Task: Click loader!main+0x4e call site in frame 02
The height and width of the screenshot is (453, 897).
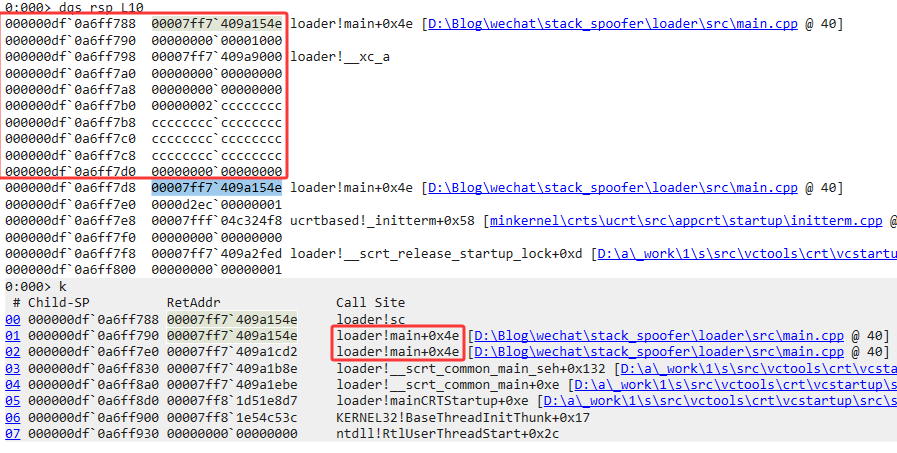Action: [x=398, y=352]
